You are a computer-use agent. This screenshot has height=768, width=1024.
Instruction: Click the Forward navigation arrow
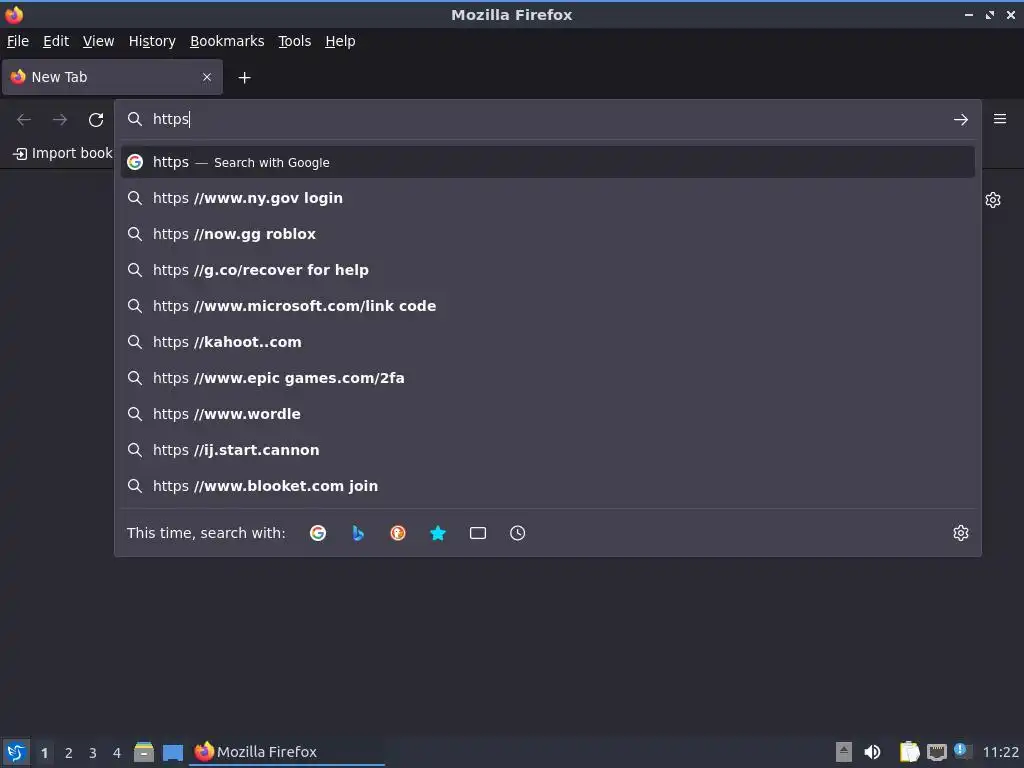click(x=60, y=120)
